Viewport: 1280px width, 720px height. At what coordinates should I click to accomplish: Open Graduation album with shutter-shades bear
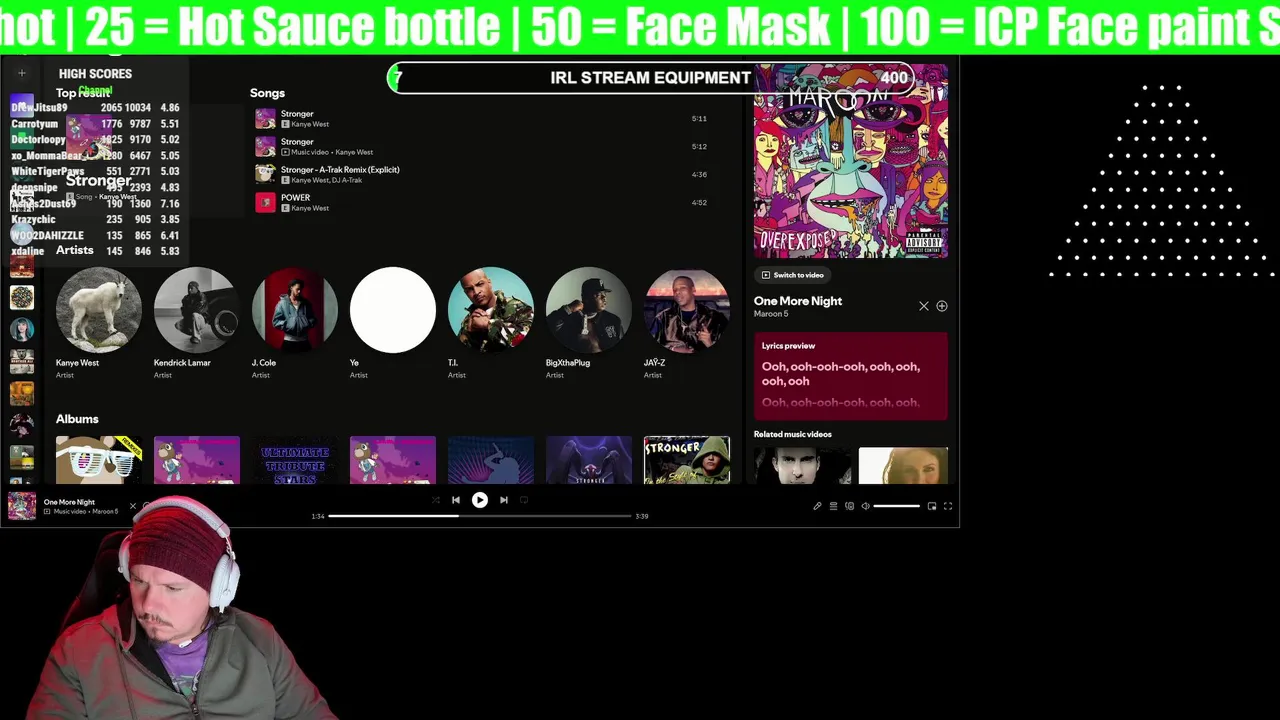(99, 460)
